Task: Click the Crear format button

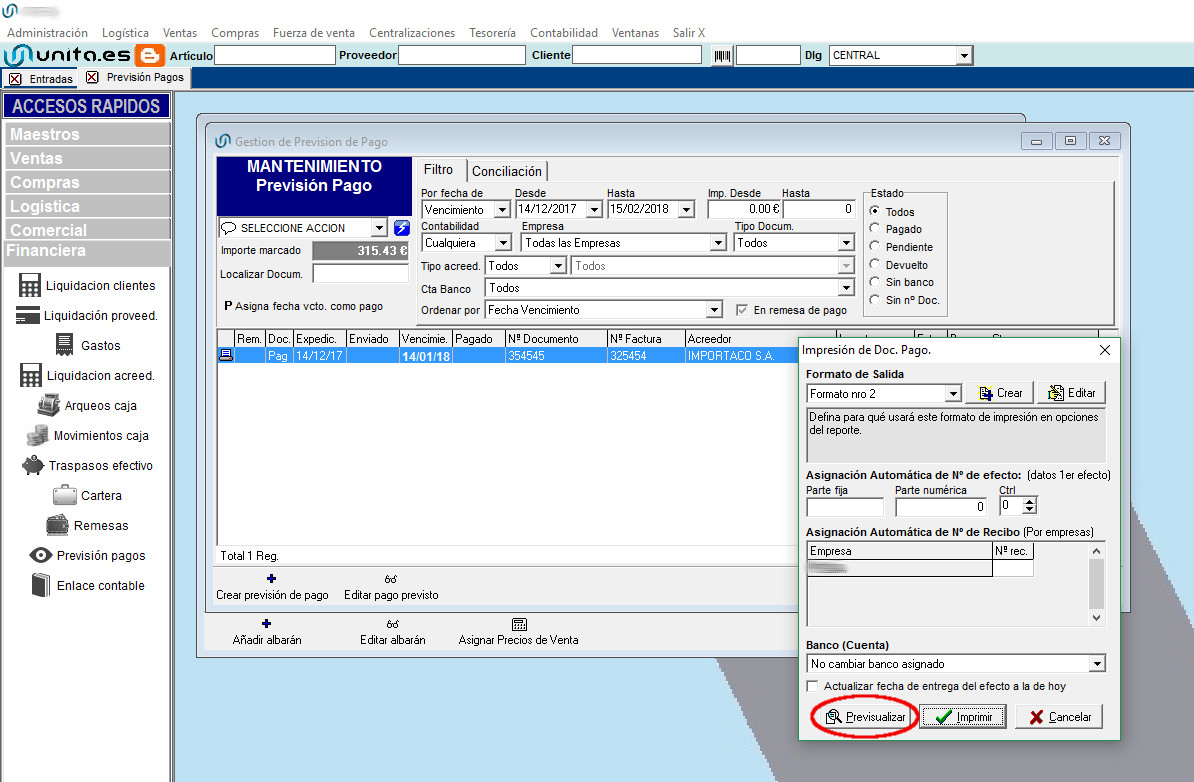Action: [x=1000, y=393]
